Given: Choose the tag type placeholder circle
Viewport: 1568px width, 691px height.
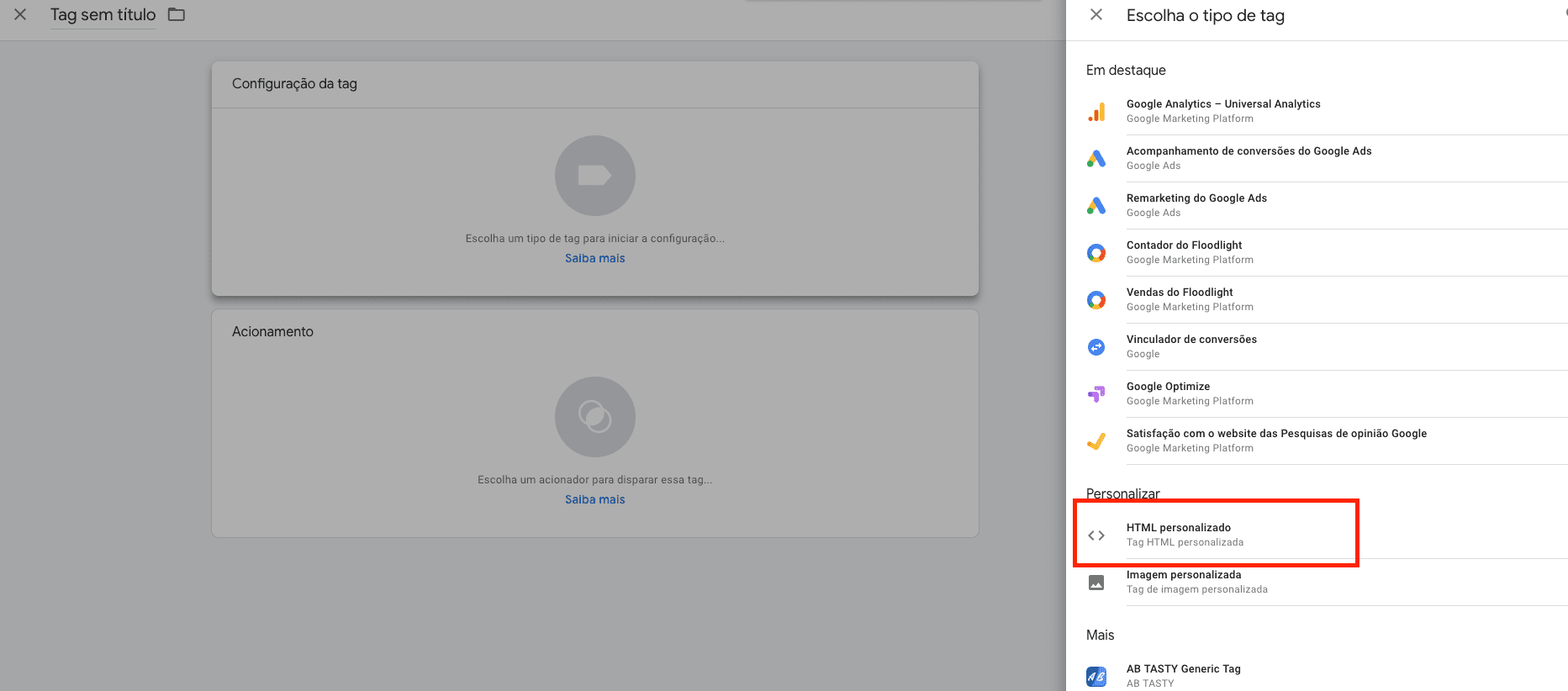Looking at the screenshot, I should pos(595,176).
